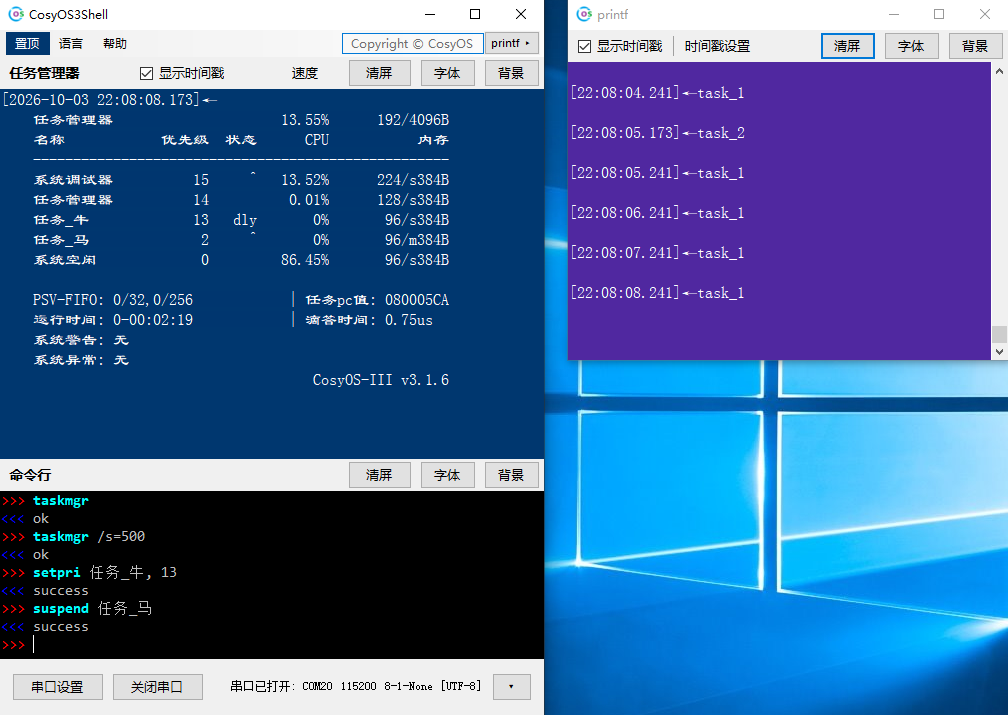Select the 置顶 menu item
The height and width of the screenshot is (715, 1008).
(27, 44)
